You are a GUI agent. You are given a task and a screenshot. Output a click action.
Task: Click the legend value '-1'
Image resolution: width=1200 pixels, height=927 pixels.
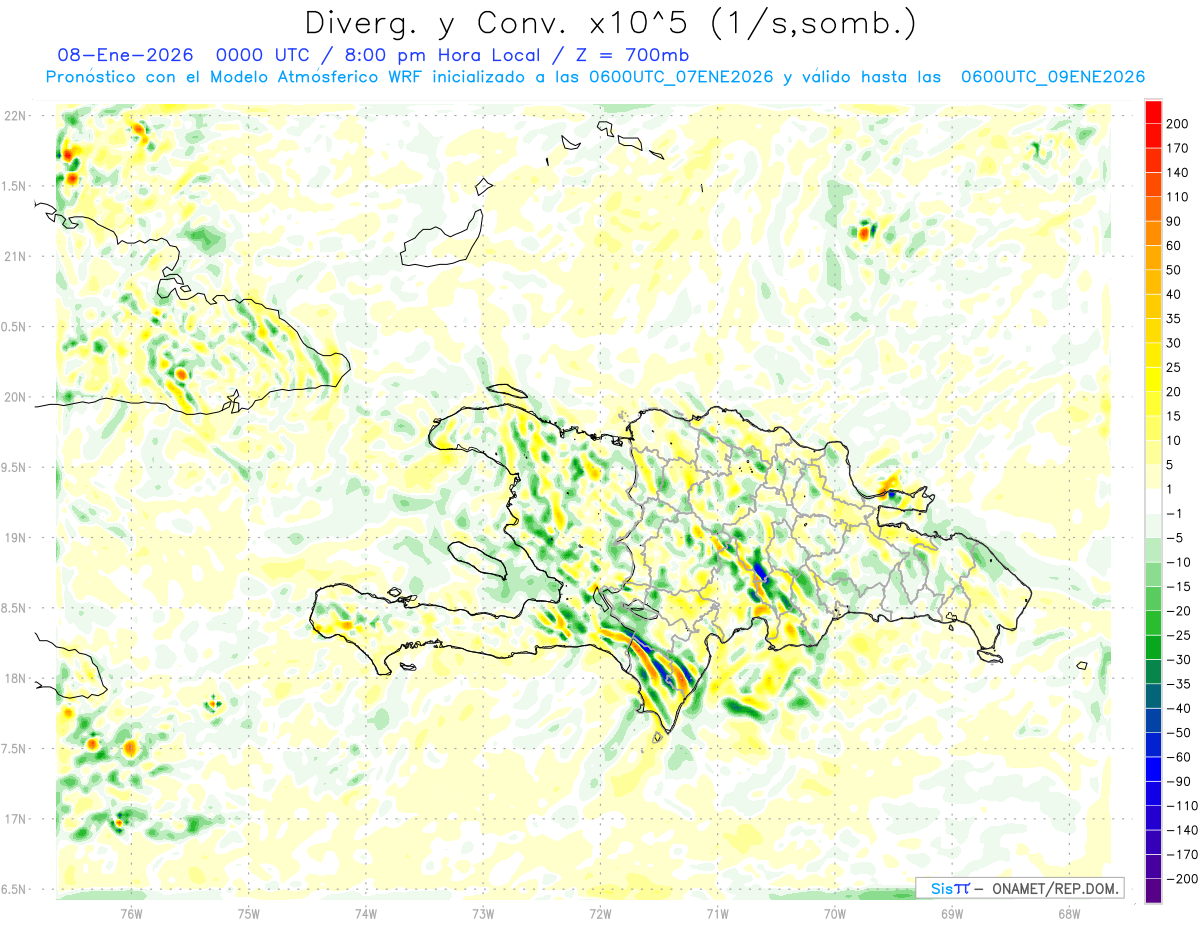click(1176, 514)
